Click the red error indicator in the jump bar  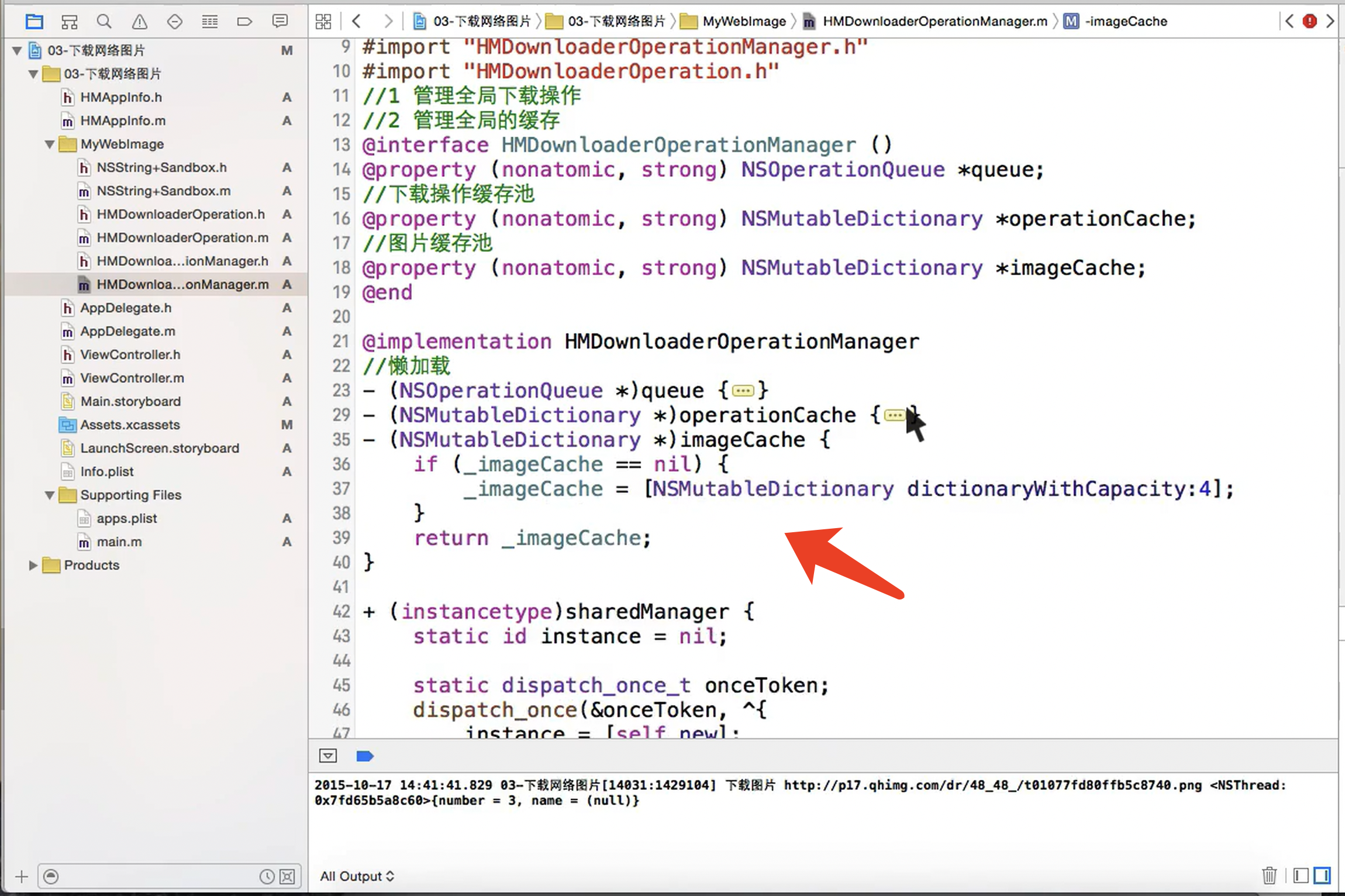point(1310,22)
